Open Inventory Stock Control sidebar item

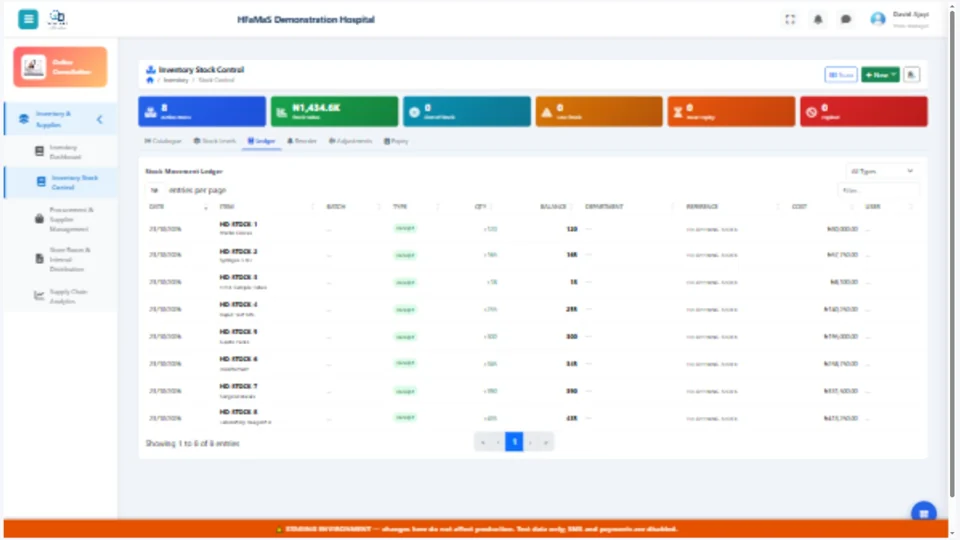click(x=60, y=182)
